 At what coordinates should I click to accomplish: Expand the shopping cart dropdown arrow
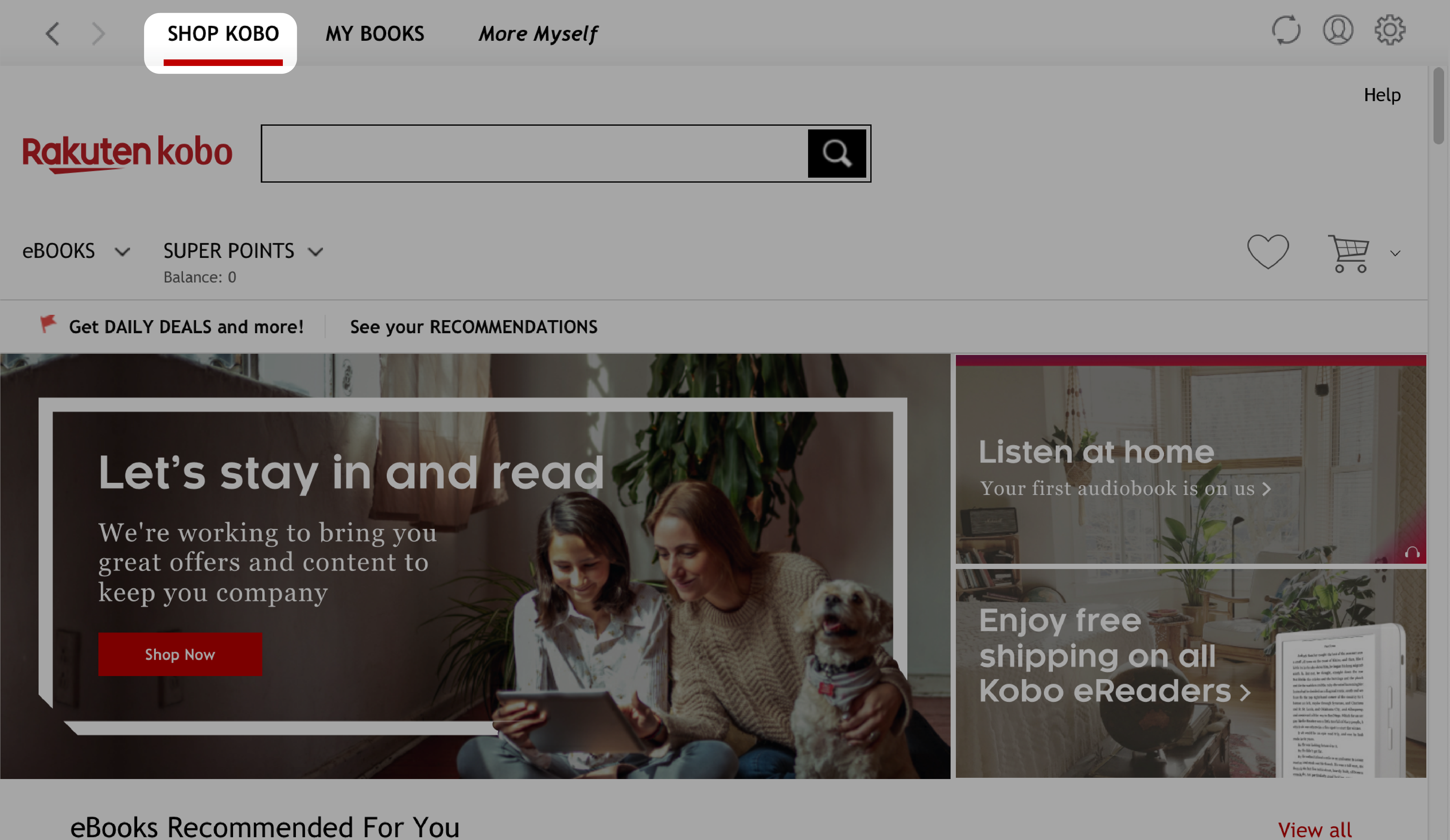tap(1393, 253)
